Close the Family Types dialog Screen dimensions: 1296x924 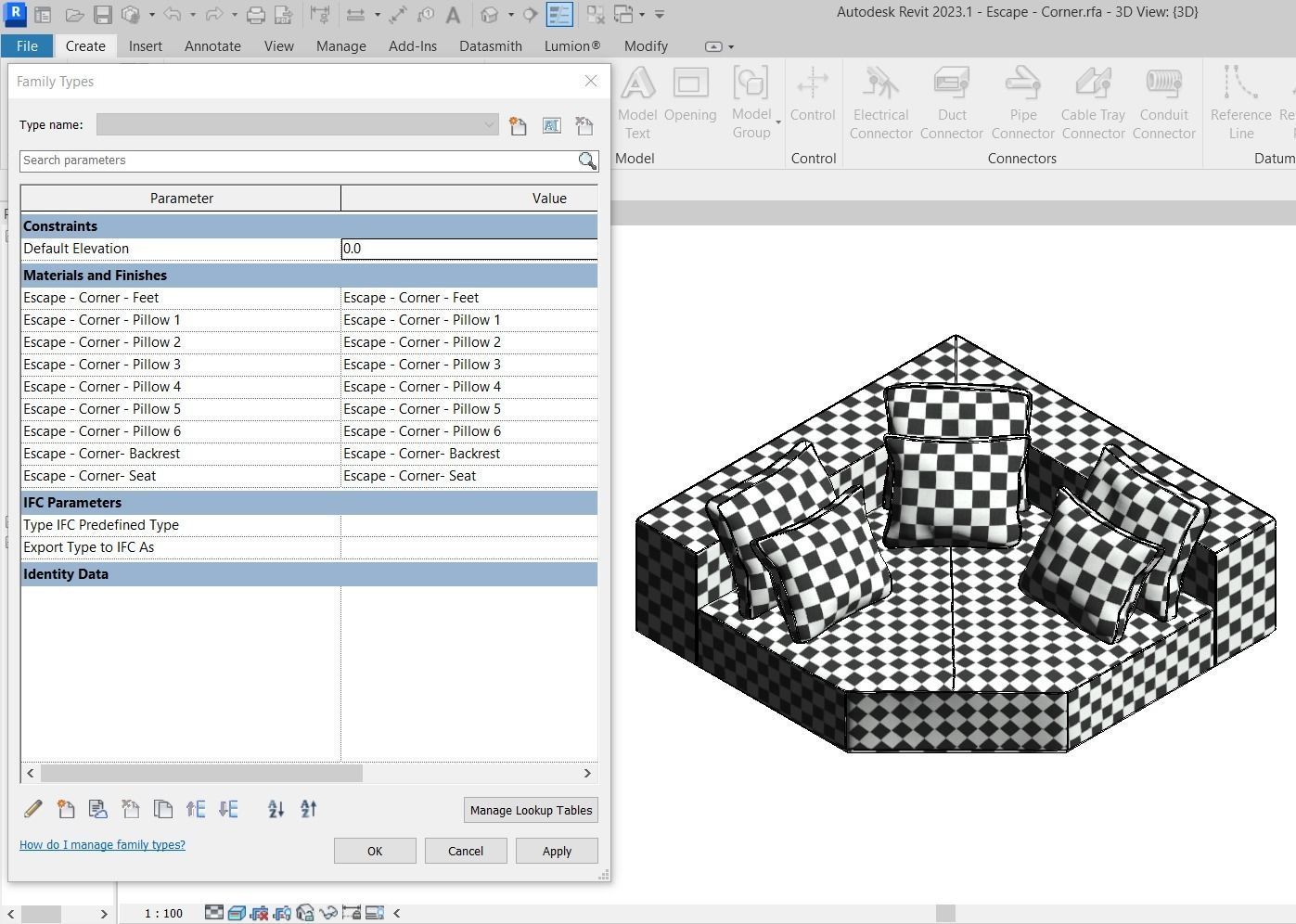click(x=591, y=81)
